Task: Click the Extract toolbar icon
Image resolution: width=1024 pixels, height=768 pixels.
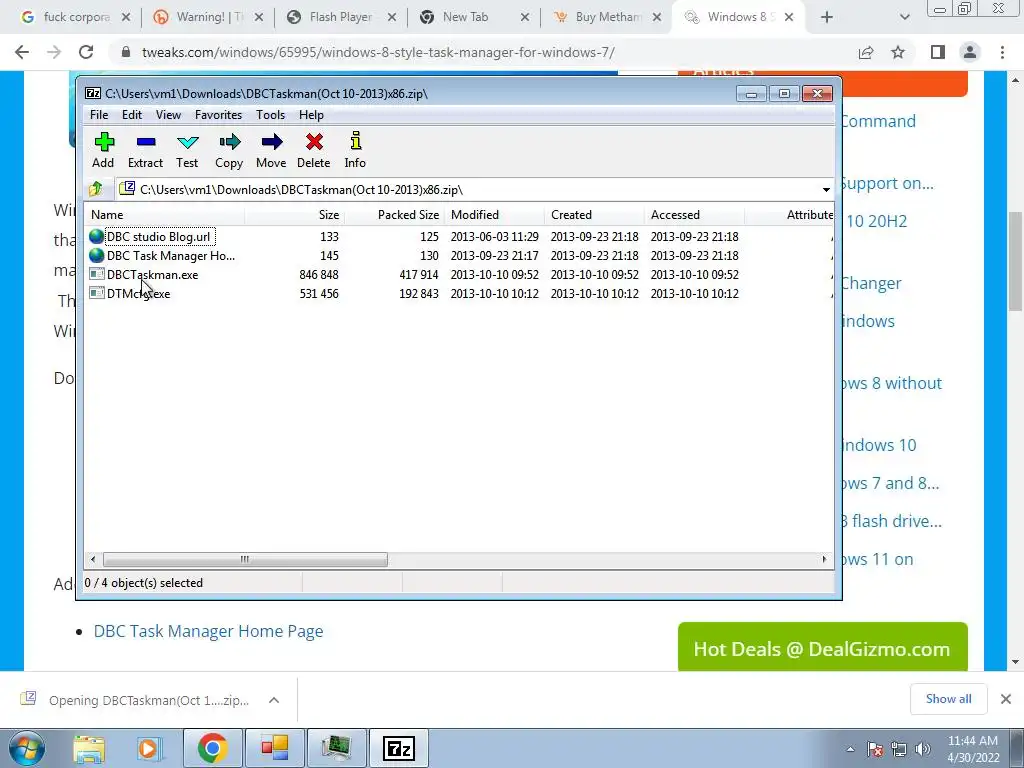Action: pyautogui.click(x=146, y=150)
